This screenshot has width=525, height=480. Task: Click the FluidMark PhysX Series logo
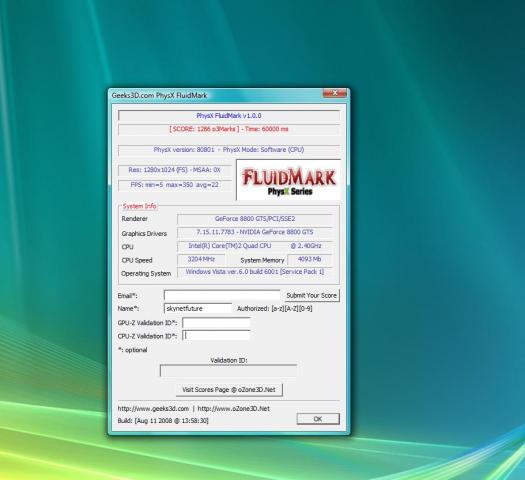pos(289,180)
